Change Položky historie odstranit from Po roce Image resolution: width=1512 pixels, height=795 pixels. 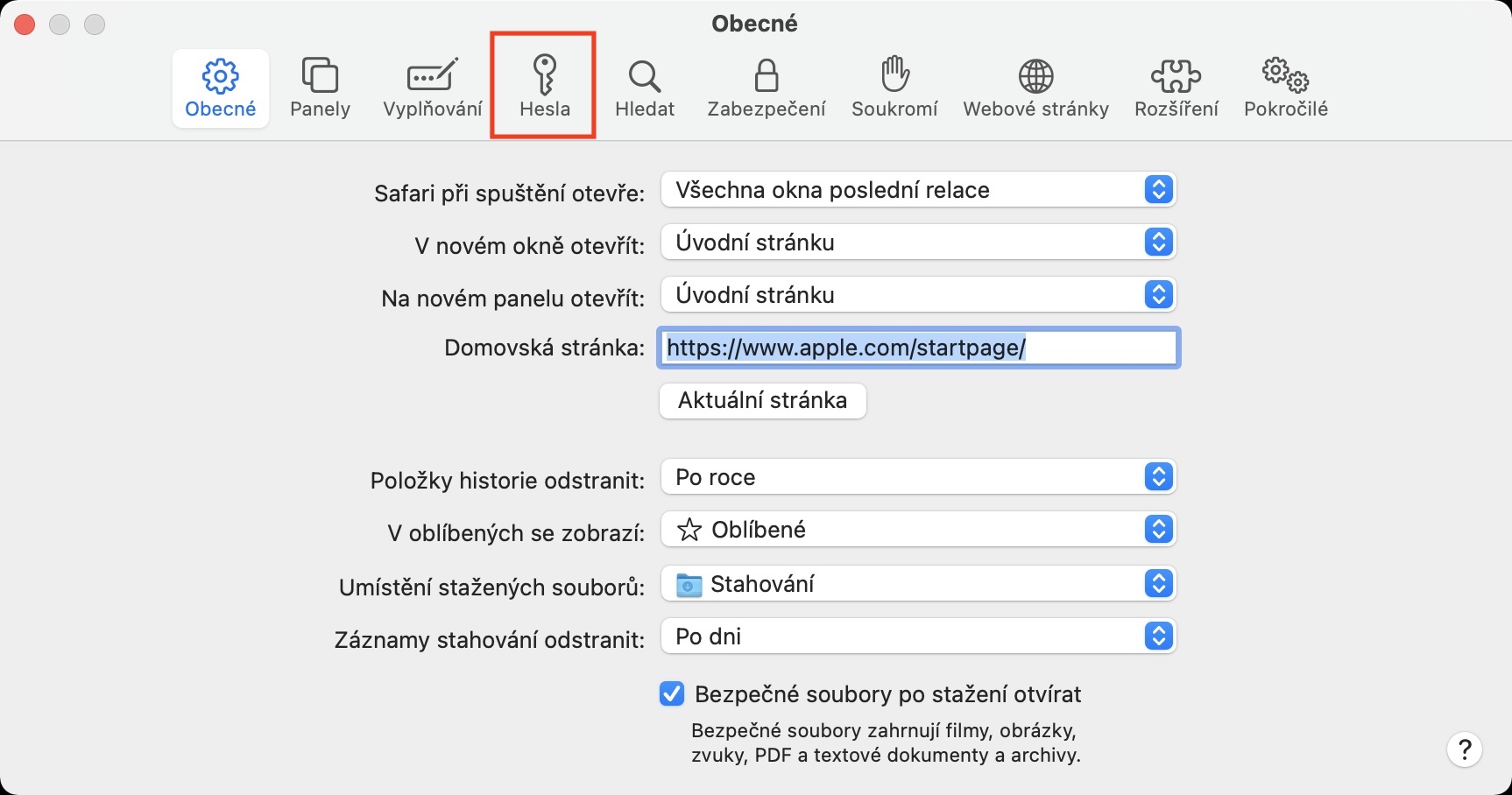[917, 477]
